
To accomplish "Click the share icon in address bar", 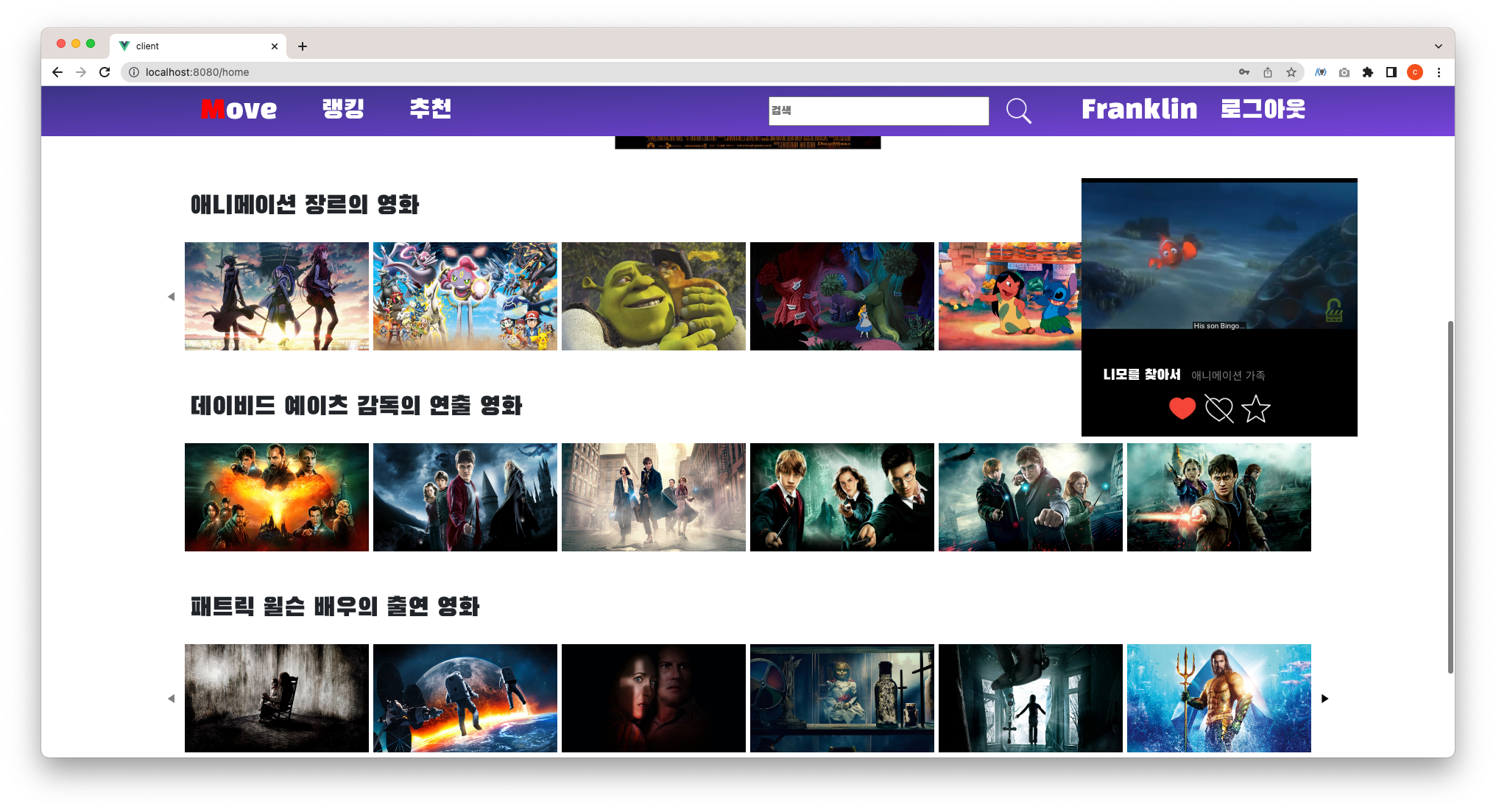I will [1267, 72].
